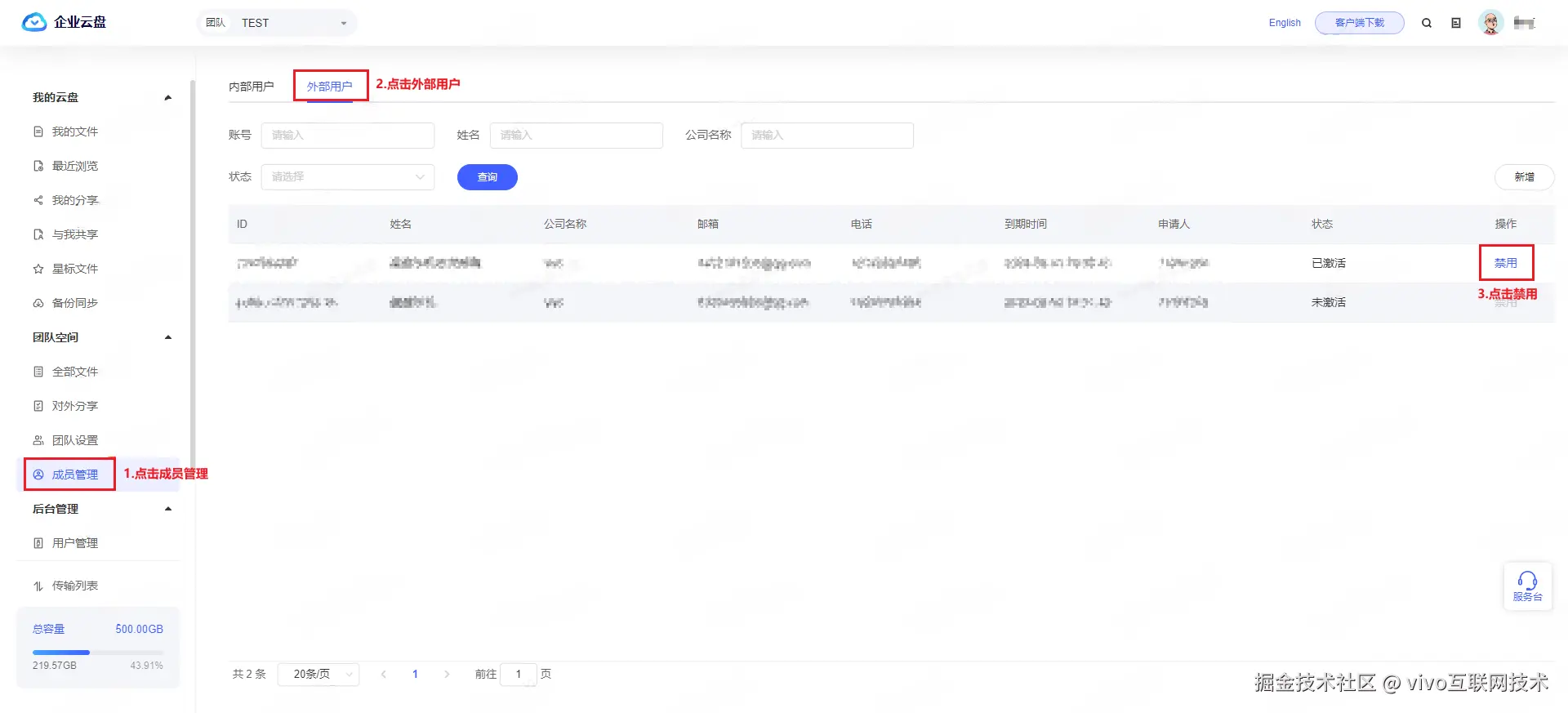This screenshot has width=1568, height=713.
Task: Click page number 1 in pagination
Action: click(x=415, y=675)
